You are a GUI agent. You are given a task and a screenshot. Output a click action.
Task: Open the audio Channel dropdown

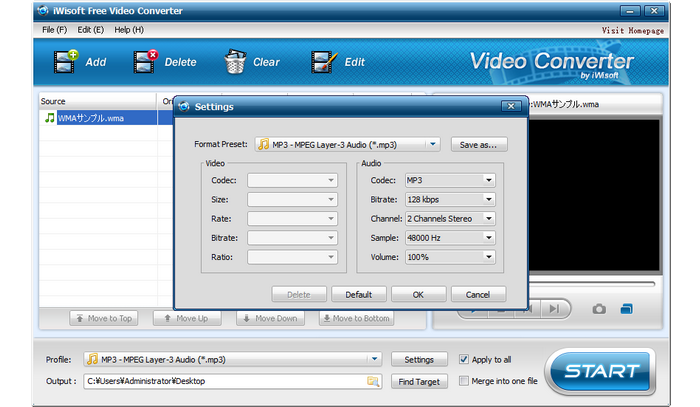coord(488,219)
